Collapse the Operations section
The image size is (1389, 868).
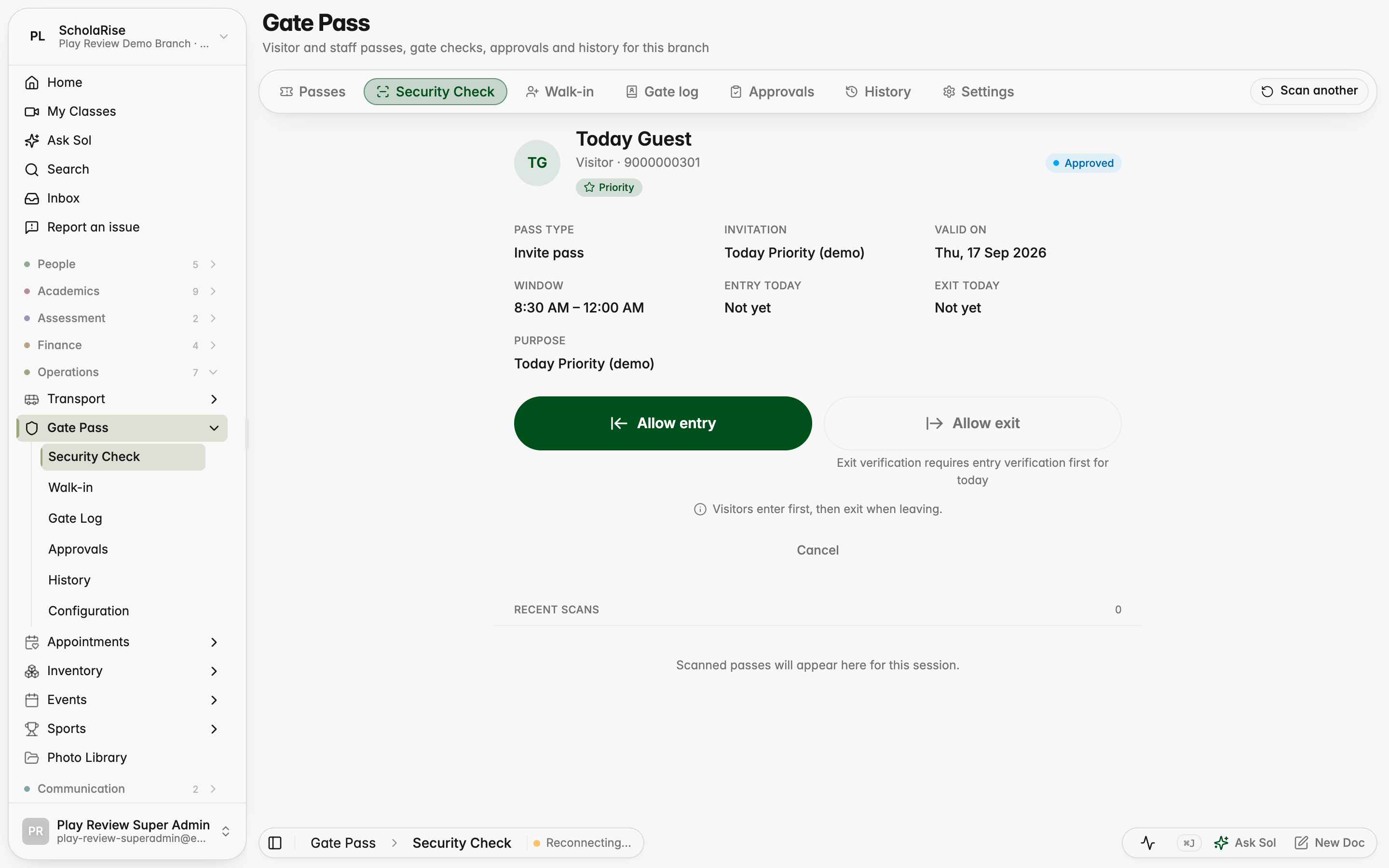tap(122, 372)
